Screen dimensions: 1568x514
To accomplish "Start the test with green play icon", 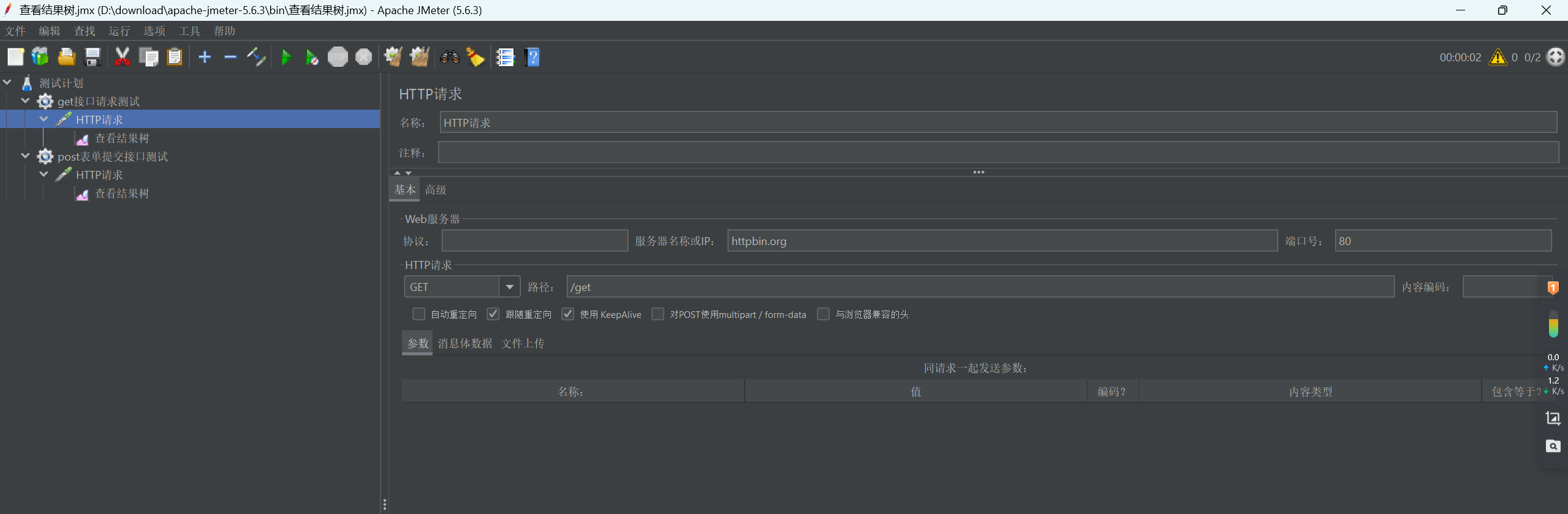I will coord(286,57).
